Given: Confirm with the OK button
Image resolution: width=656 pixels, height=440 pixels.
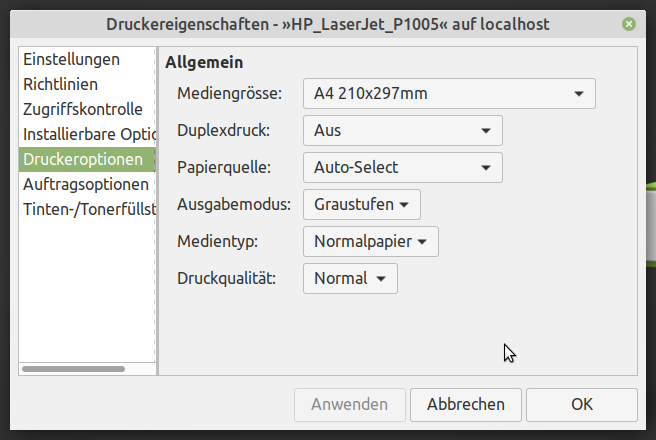Looking at the screenshot, I should click(x=582, y=404).
